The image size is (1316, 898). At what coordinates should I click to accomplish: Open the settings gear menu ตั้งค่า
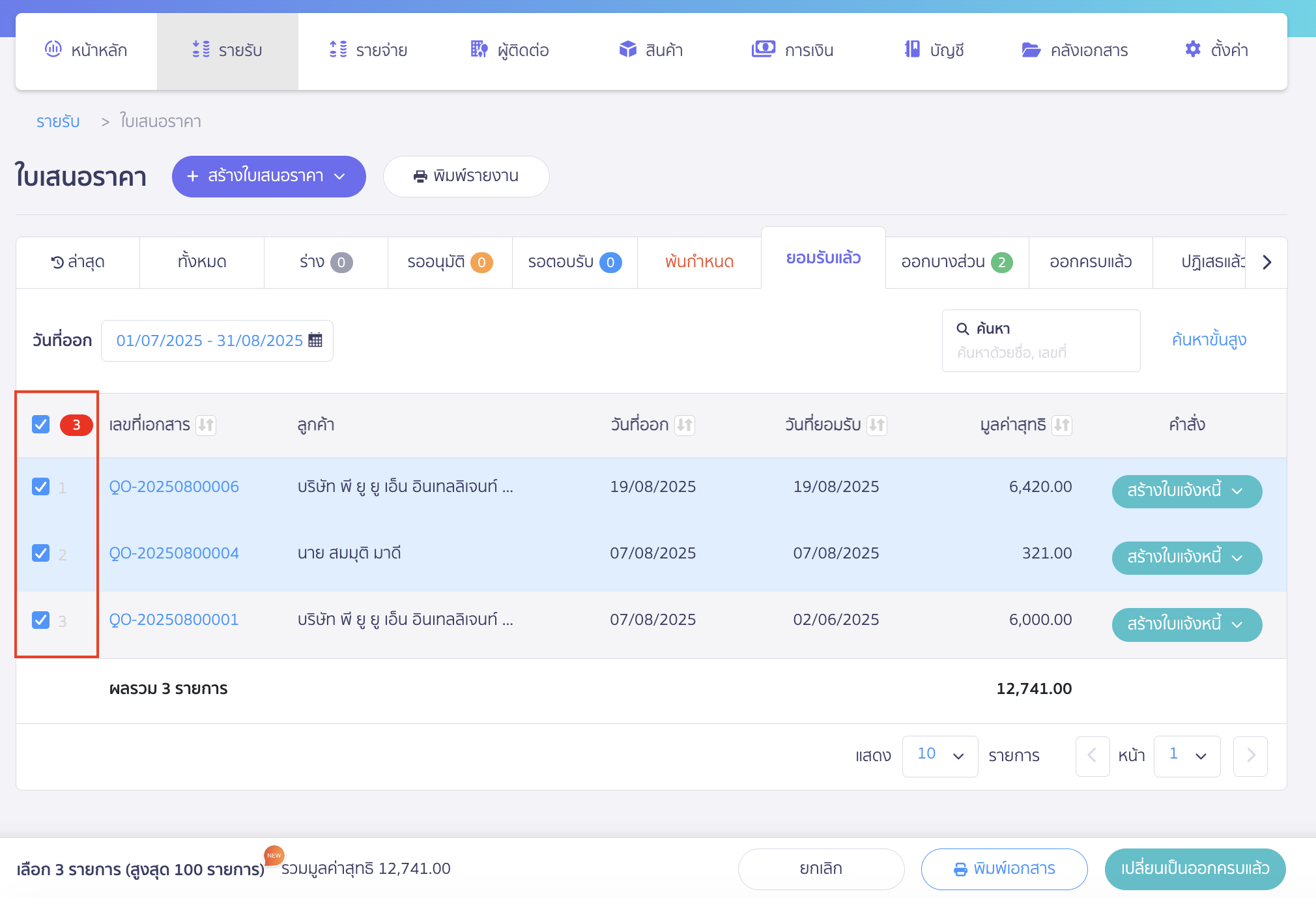click(1216, 50)
